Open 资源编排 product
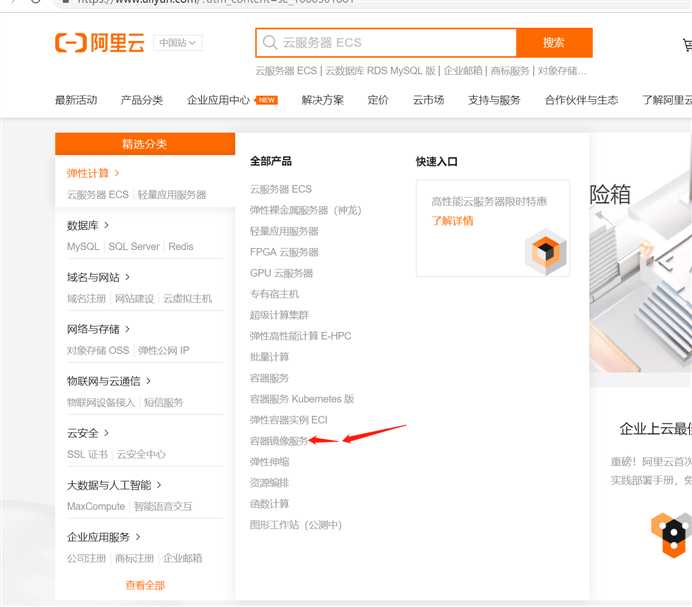The width and height of the screenshot is (692, 607). pos(269,483)
